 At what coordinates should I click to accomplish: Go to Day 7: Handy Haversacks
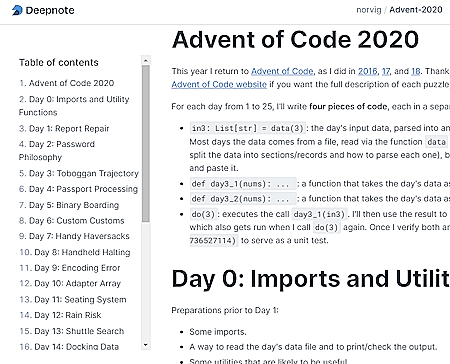tap(74, 236)
